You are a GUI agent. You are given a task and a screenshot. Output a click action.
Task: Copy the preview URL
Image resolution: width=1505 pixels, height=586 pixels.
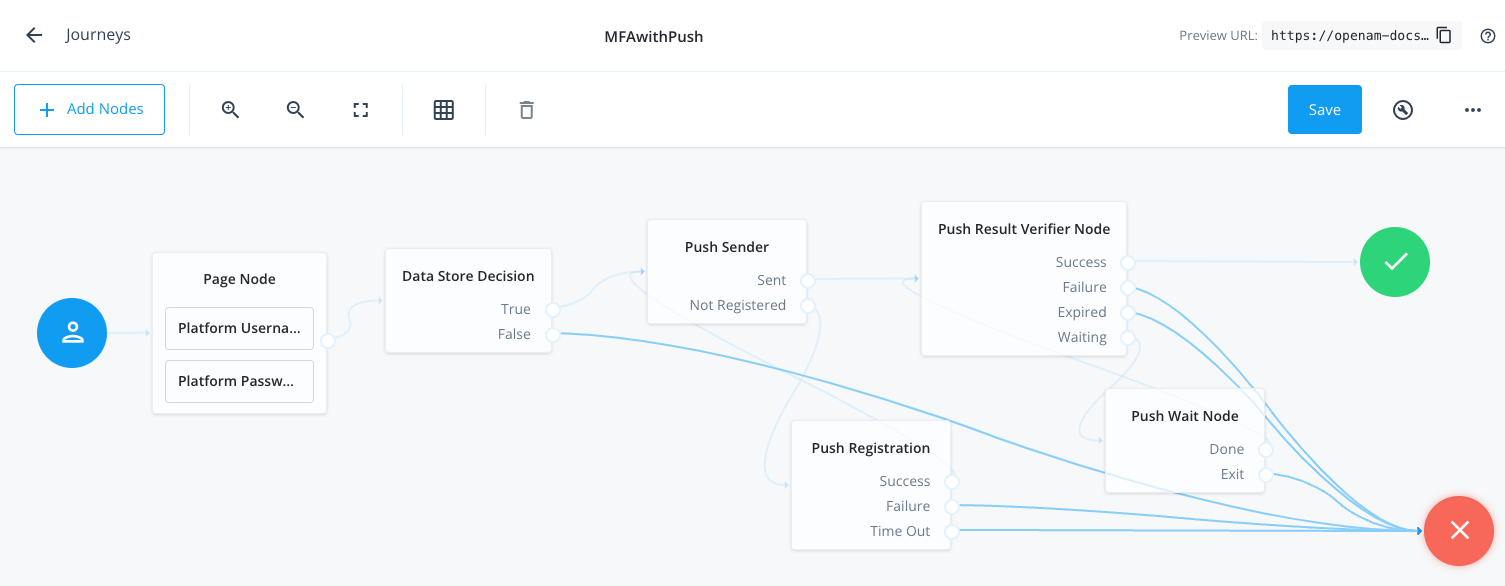pyautogui.click(x=1443, y=34)
